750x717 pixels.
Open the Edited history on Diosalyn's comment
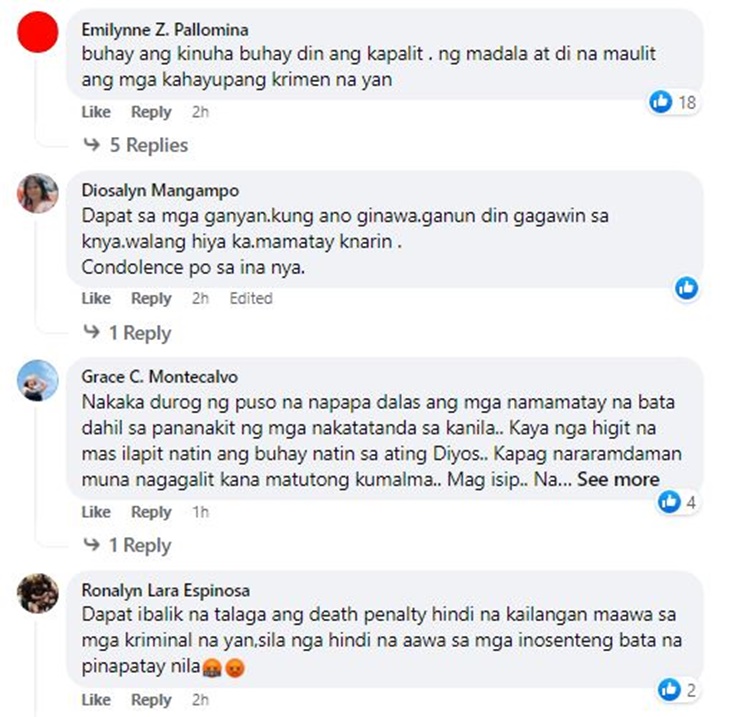[251, 298]
